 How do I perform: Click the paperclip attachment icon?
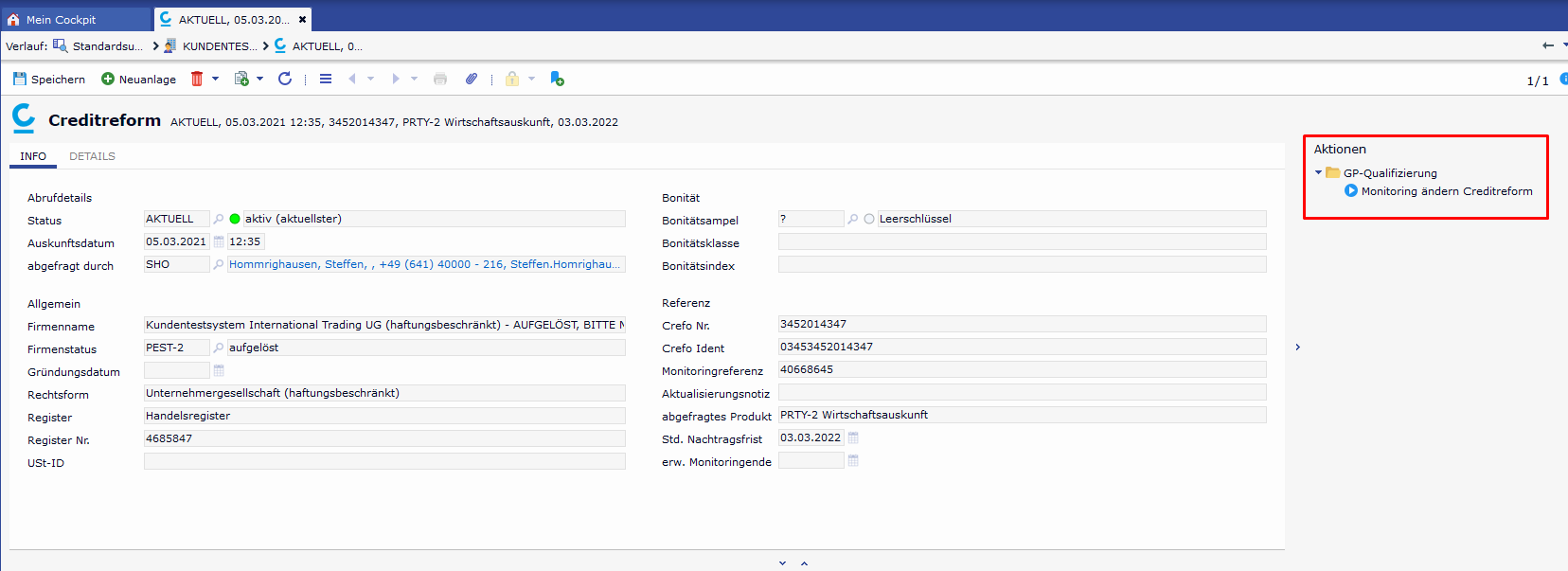[471, 80]
